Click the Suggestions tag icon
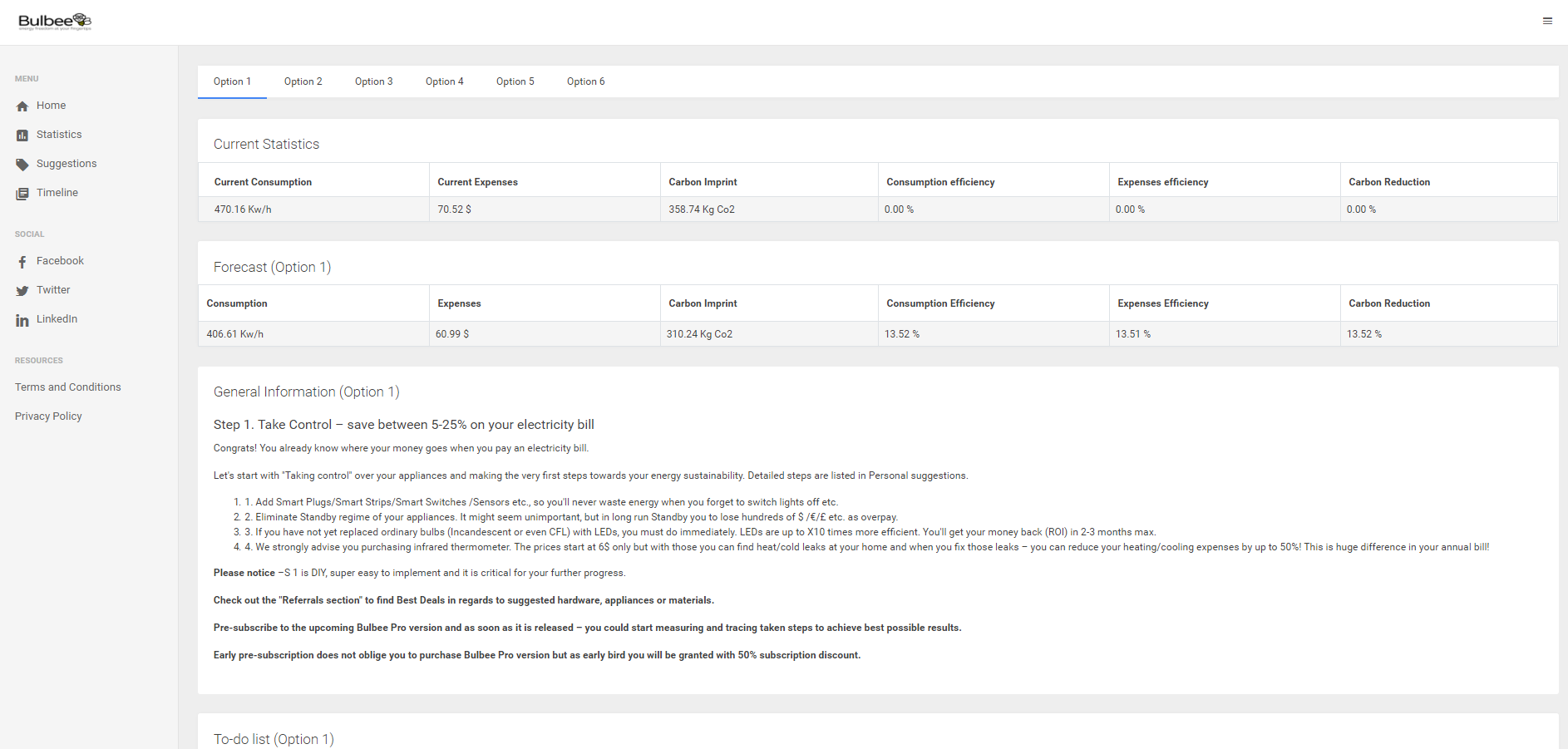Image resolution: width=1568 pixels, height=749 pixels. click(x=22, y=165)
